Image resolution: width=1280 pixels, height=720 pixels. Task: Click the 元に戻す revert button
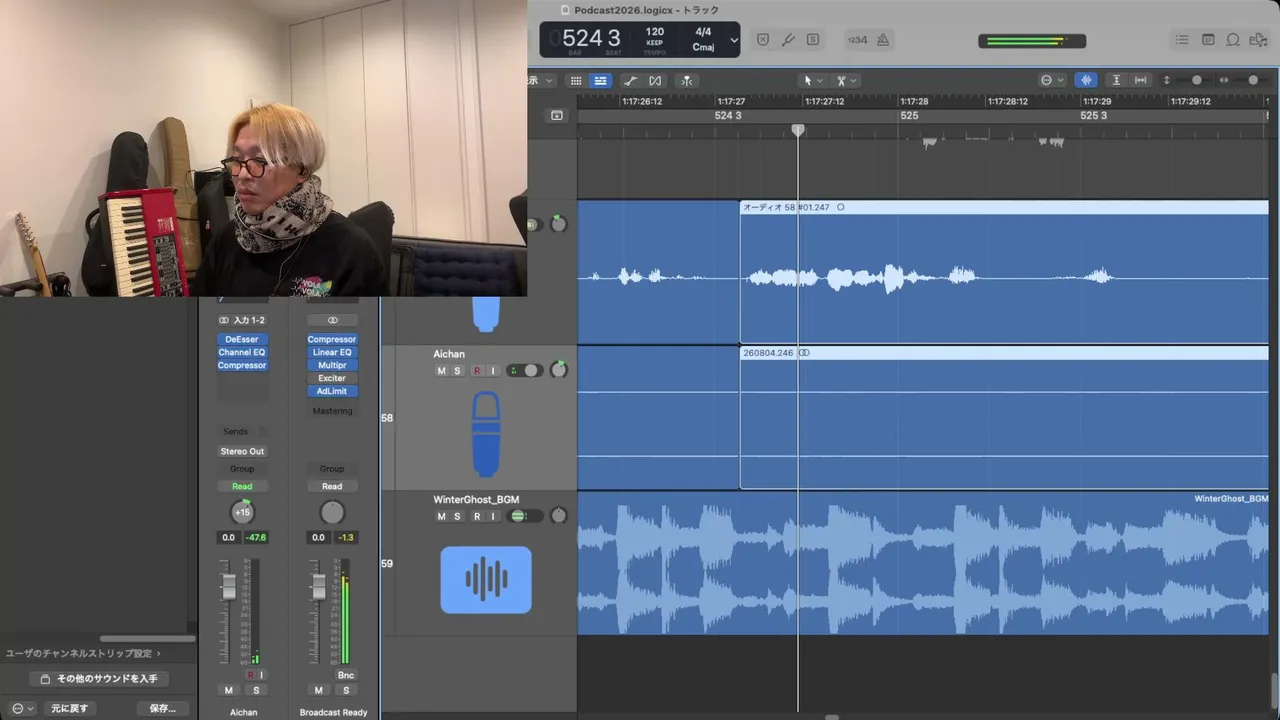coord(70,708)
